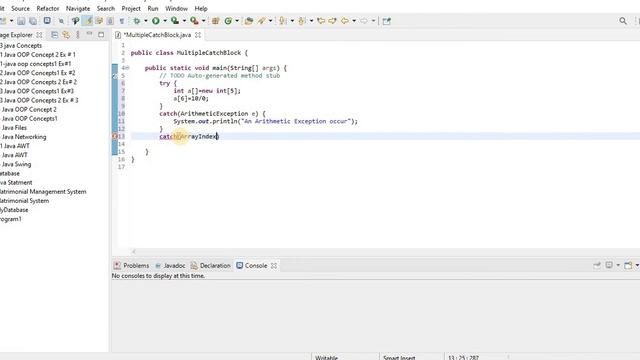Close the MultipleCatchBlock.java editor tab
Screen dimensions: 640x360
point(198,35)
